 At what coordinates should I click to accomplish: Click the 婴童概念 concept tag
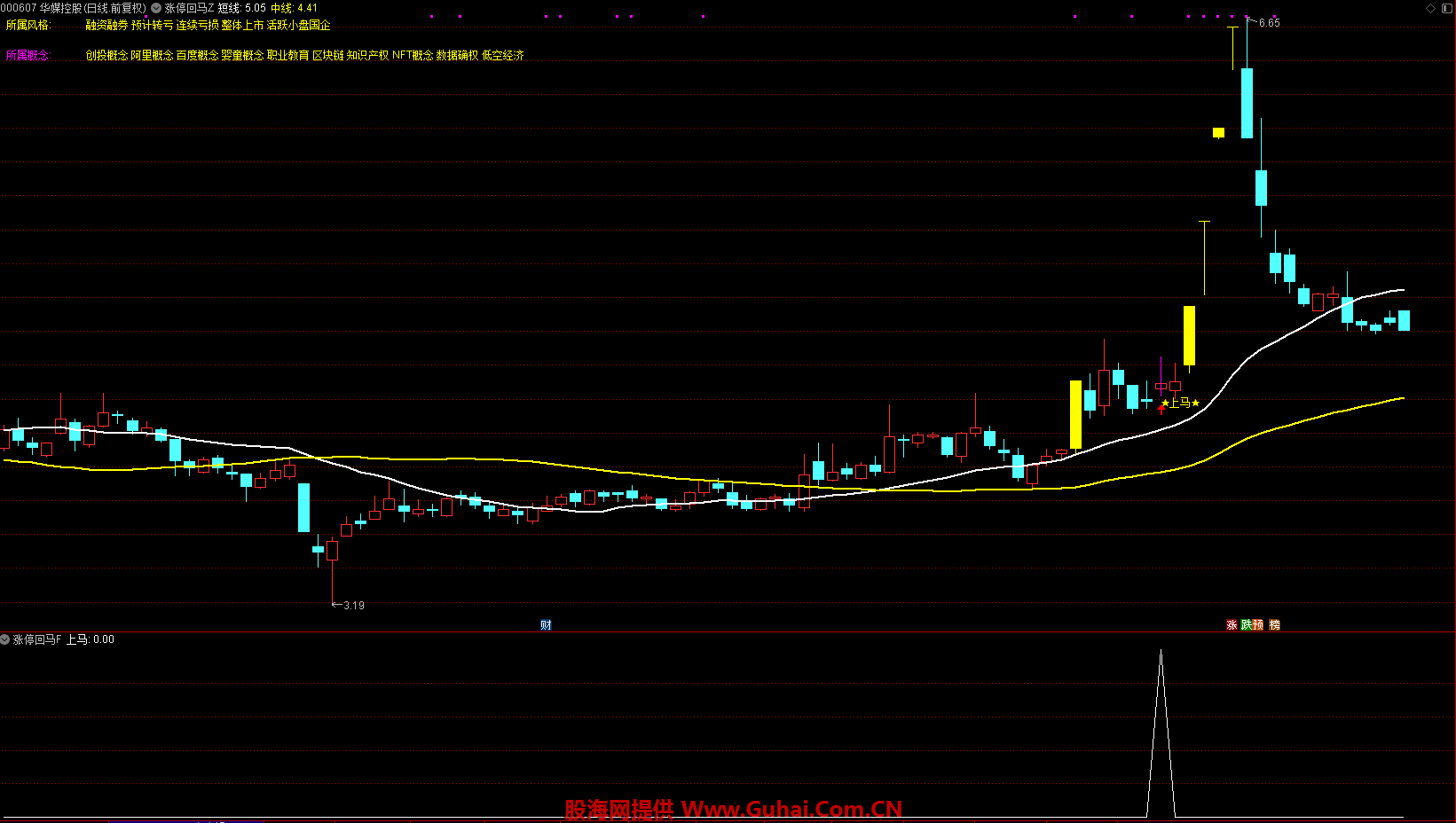click(x=242, y=55)
